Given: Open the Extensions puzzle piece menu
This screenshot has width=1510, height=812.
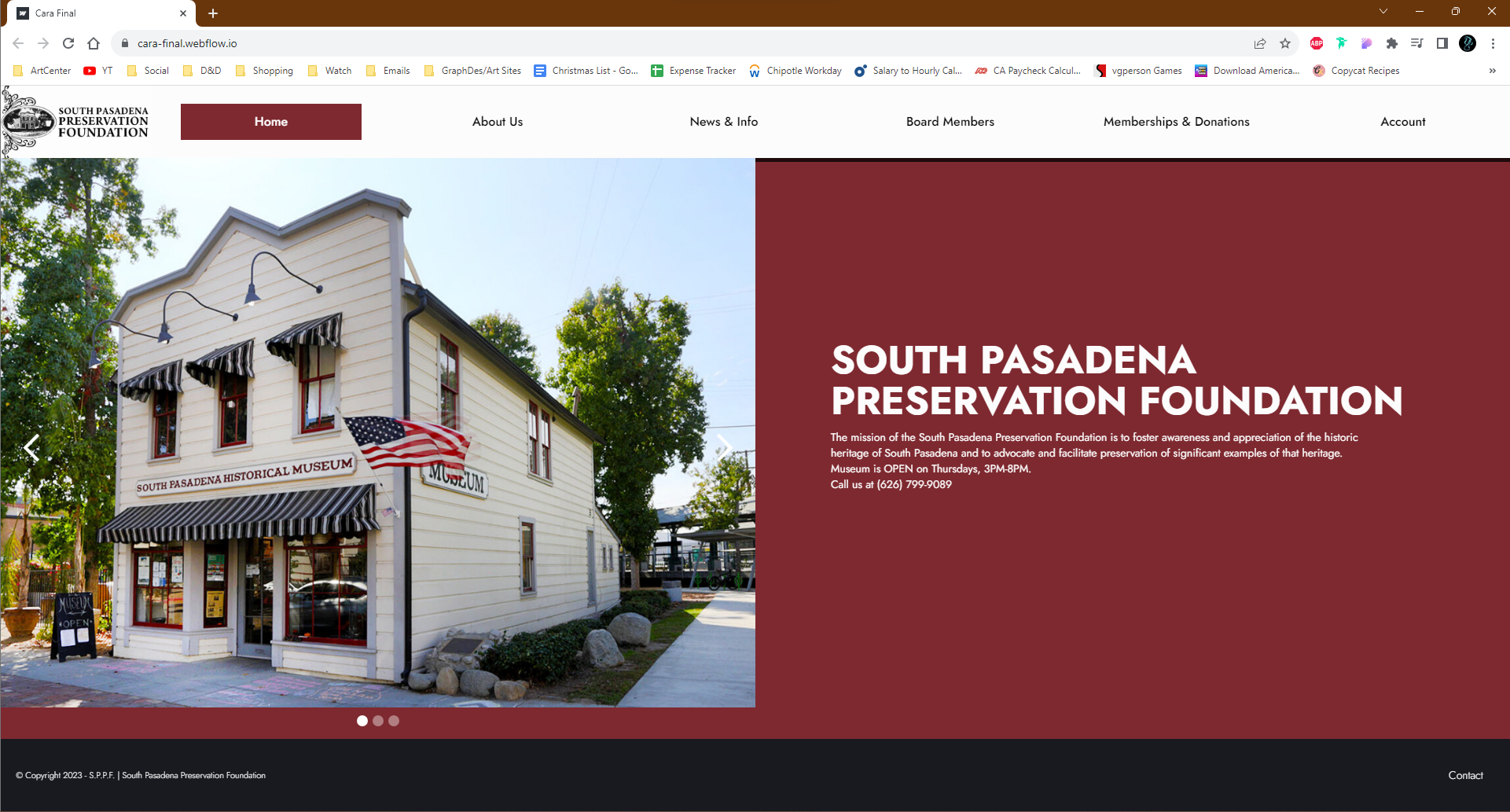Looking at the screenshot, I should click(1391, 43).
